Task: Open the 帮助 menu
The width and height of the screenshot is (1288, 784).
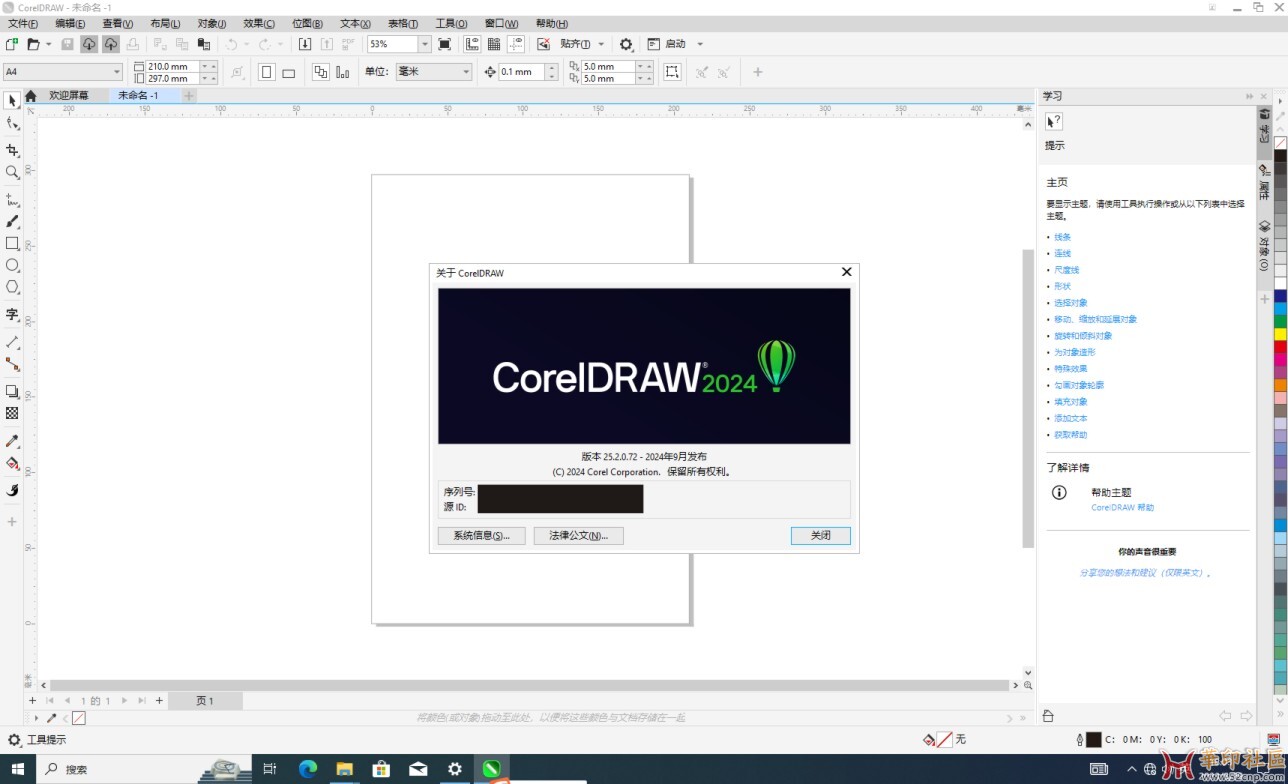Action: pos(552,24)
